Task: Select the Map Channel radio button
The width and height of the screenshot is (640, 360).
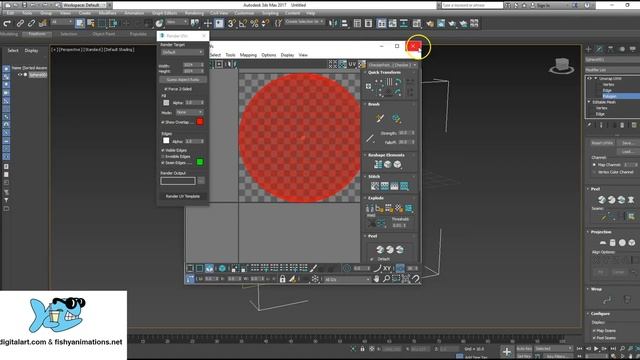Action: click(x=594, y=164)
